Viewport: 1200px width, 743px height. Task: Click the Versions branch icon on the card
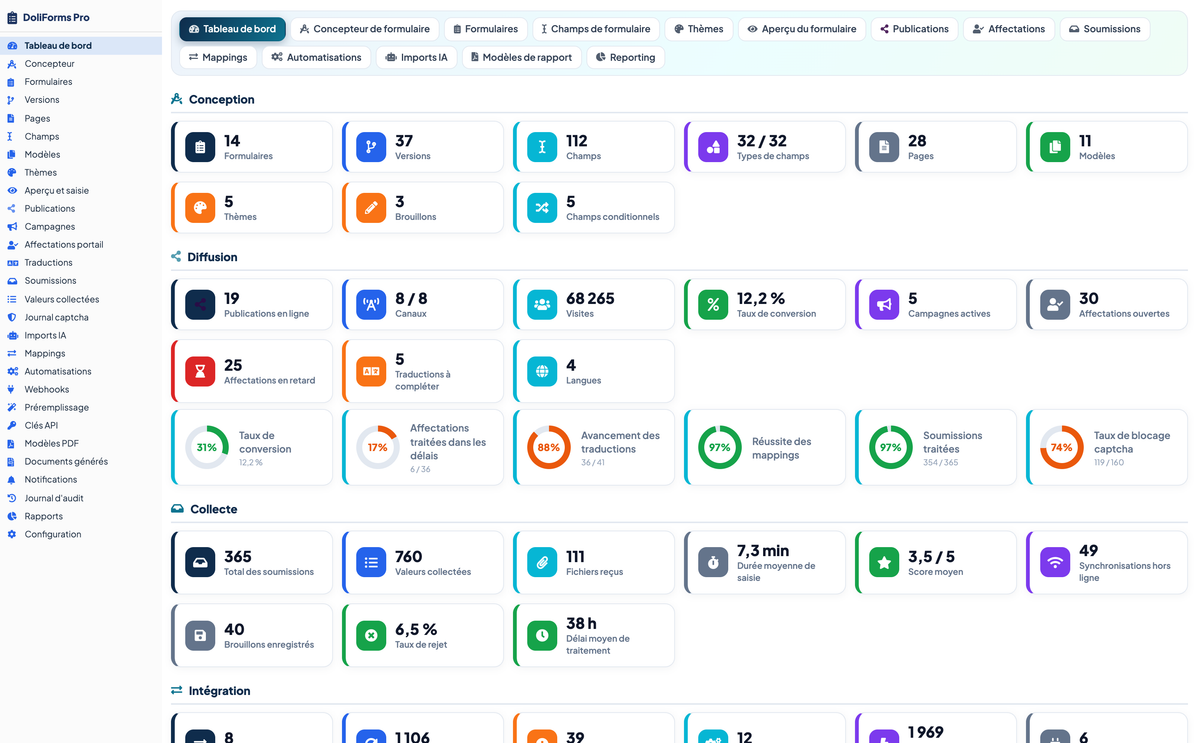(371, 147)
